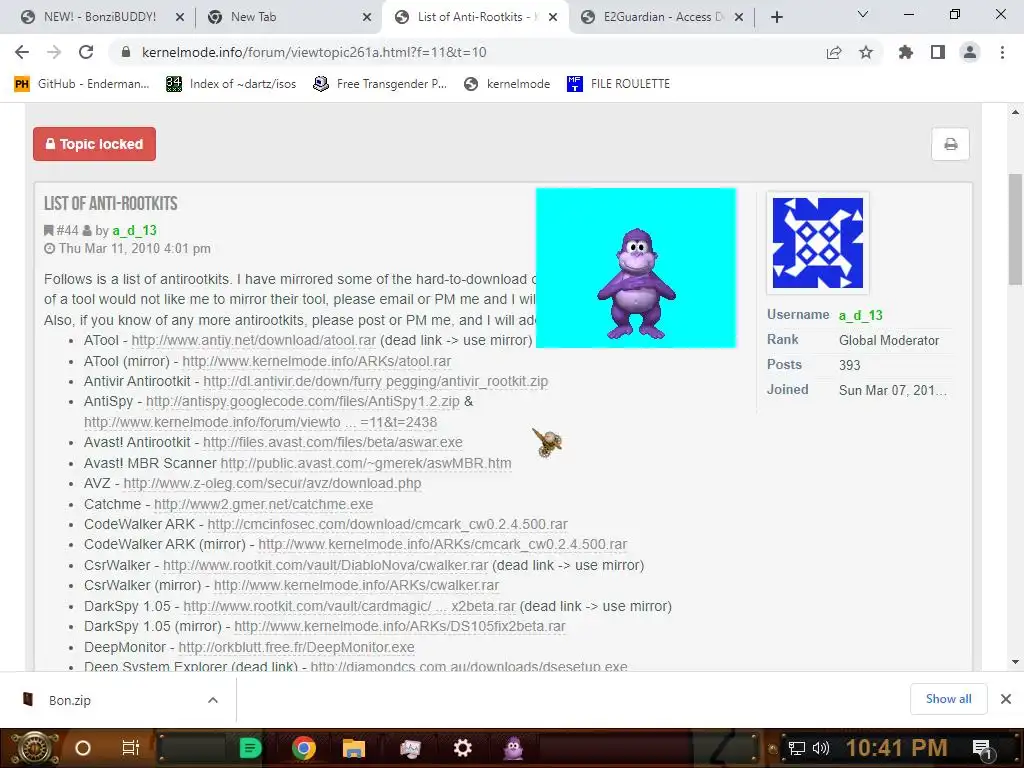Click the scrollbar down arrow

(x=1015, y=662)
